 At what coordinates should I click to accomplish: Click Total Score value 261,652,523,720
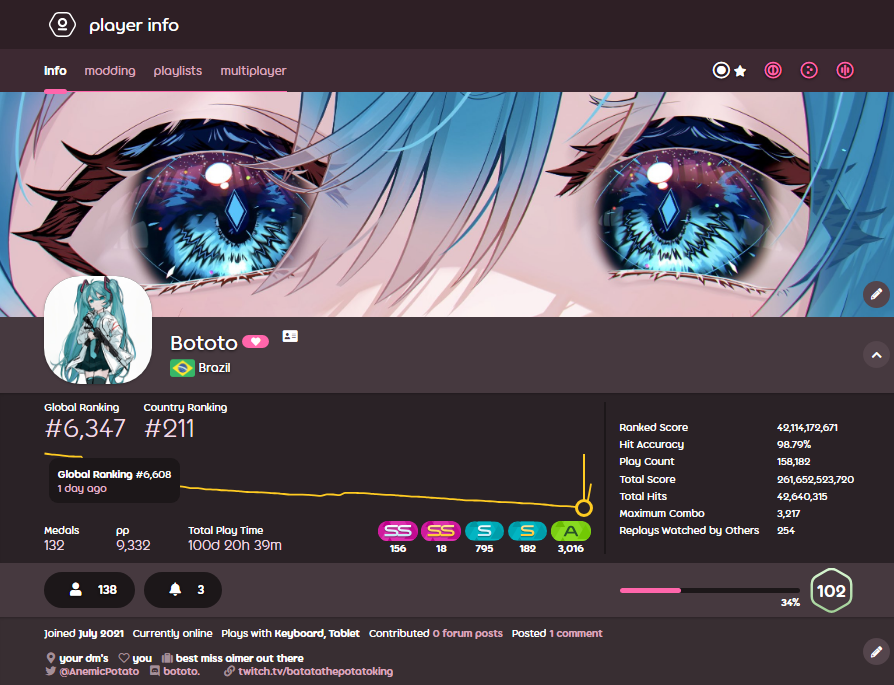[815, 479]
